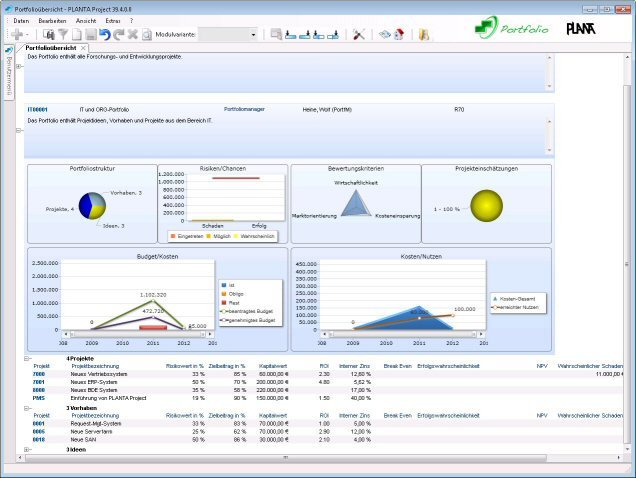Click the crossed tools Customize icon

(x=359, y=34)
